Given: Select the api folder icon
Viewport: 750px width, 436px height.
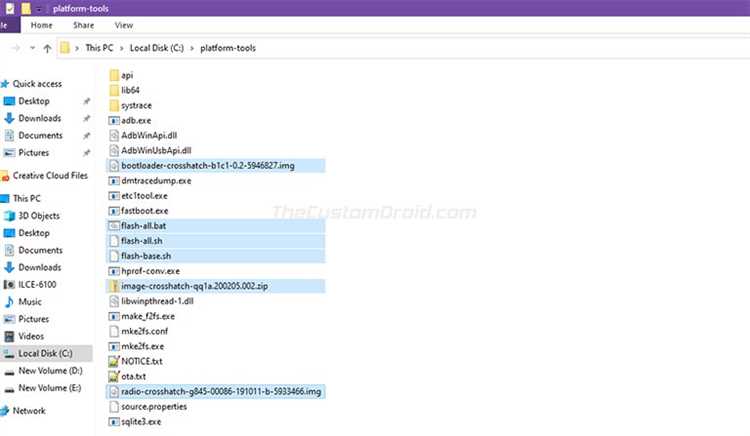Looking at the screenshot, I should 112,75.
